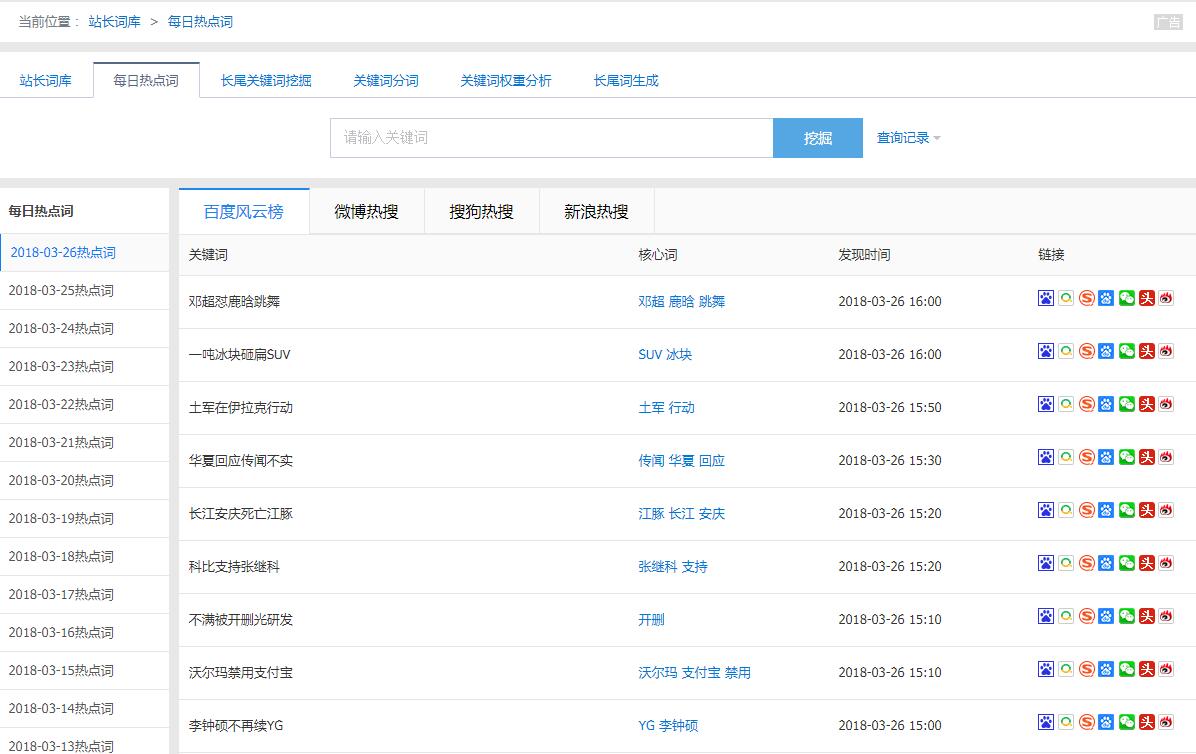
Task: Select the 长尾关键词挖掘 tab
Action: pos(264,79)
